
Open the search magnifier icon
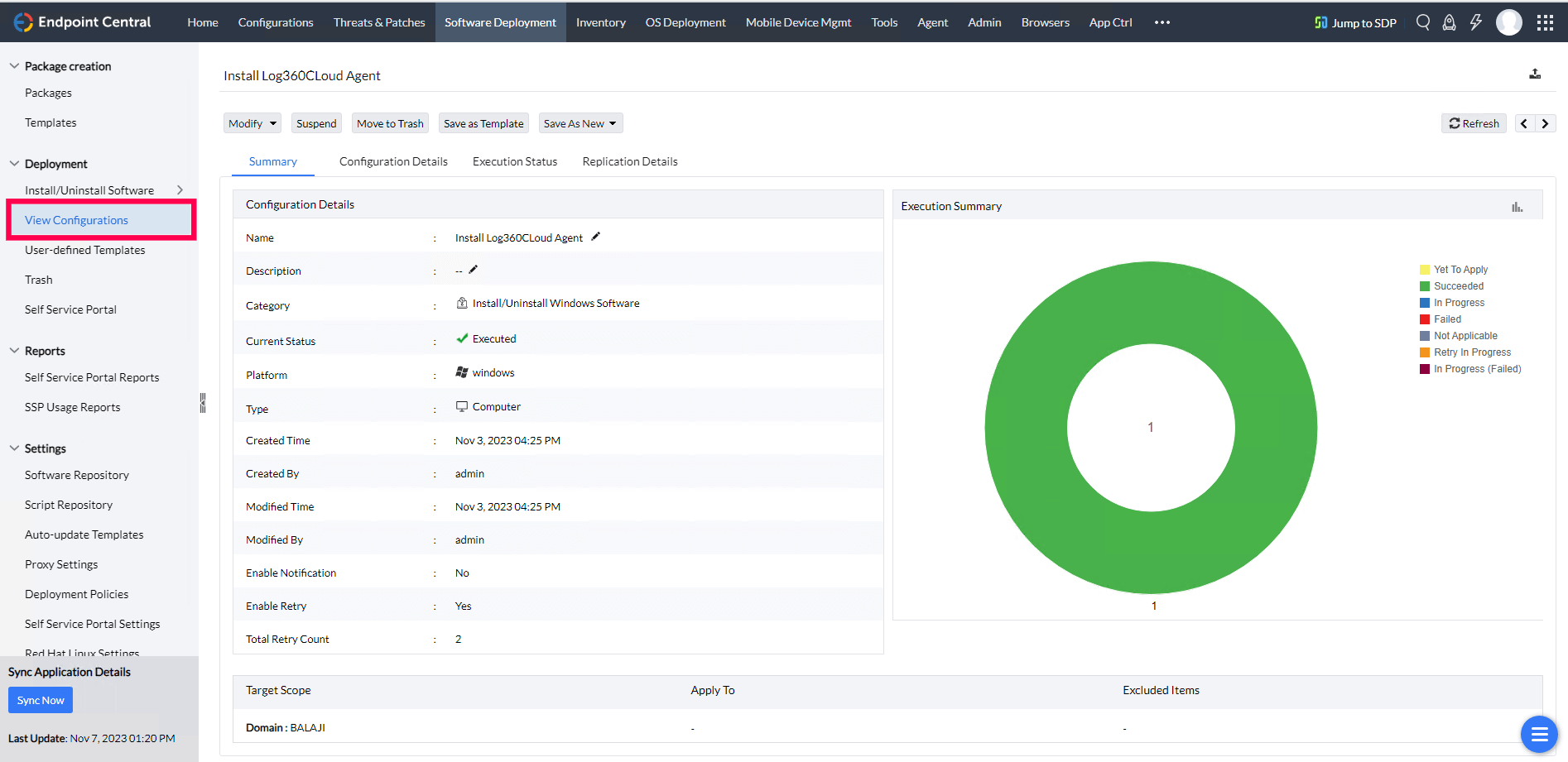(1423, 22)
